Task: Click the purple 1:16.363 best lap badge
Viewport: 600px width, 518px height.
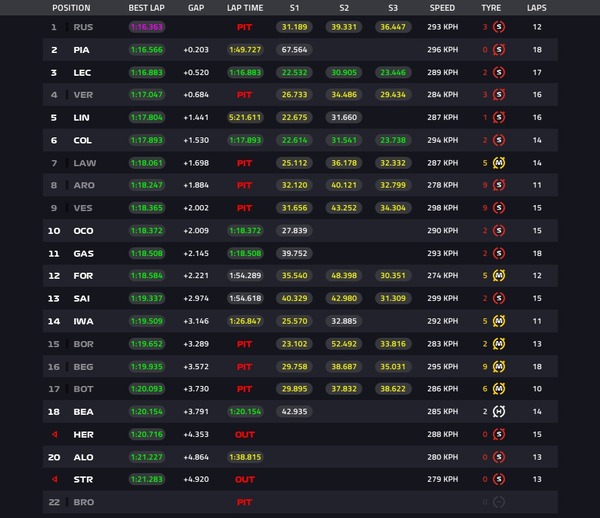Action: coord(147,27)
